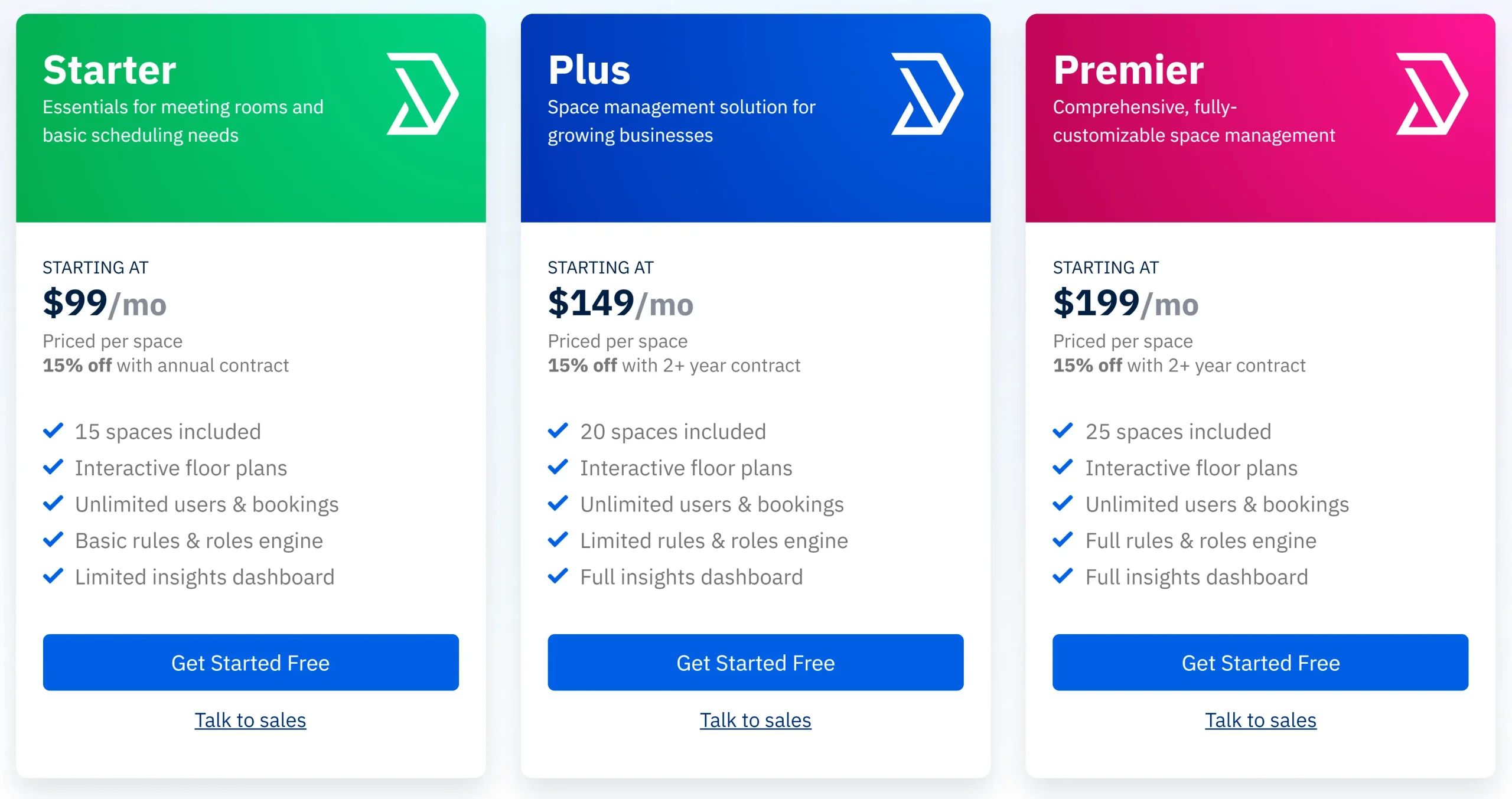Click the 15% off annual contract text on Starter
Screen dimensions: 1512x799
(165, 365)
